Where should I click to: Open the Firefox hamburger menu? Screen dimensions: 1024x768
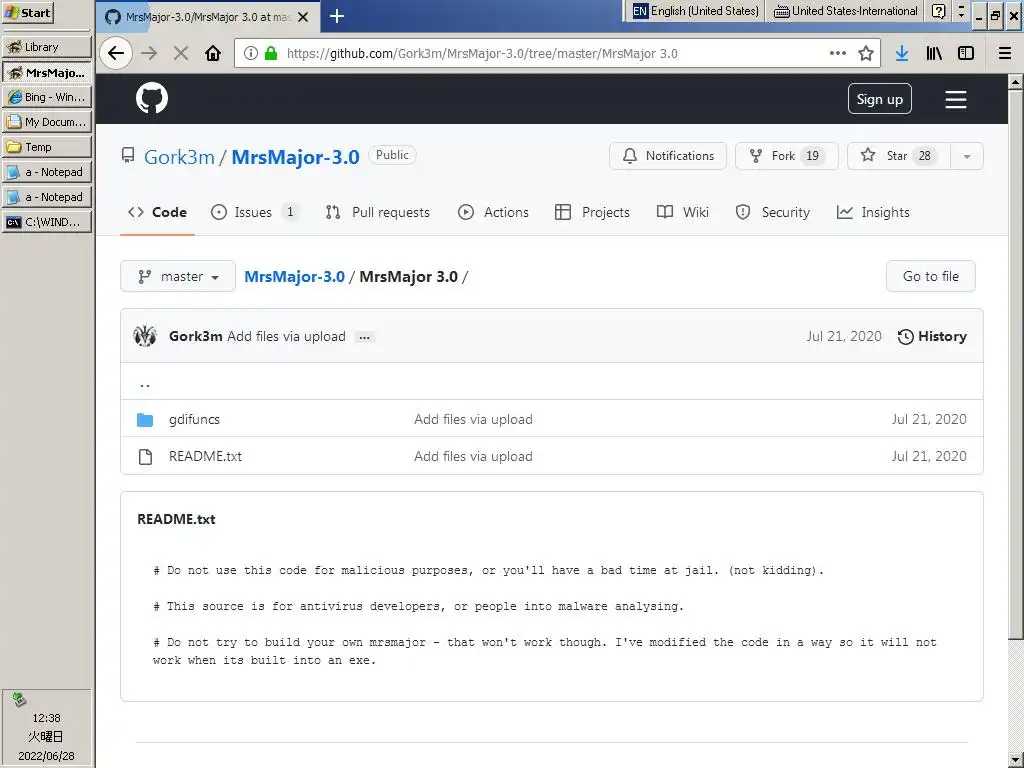[x=1004, y=53]
